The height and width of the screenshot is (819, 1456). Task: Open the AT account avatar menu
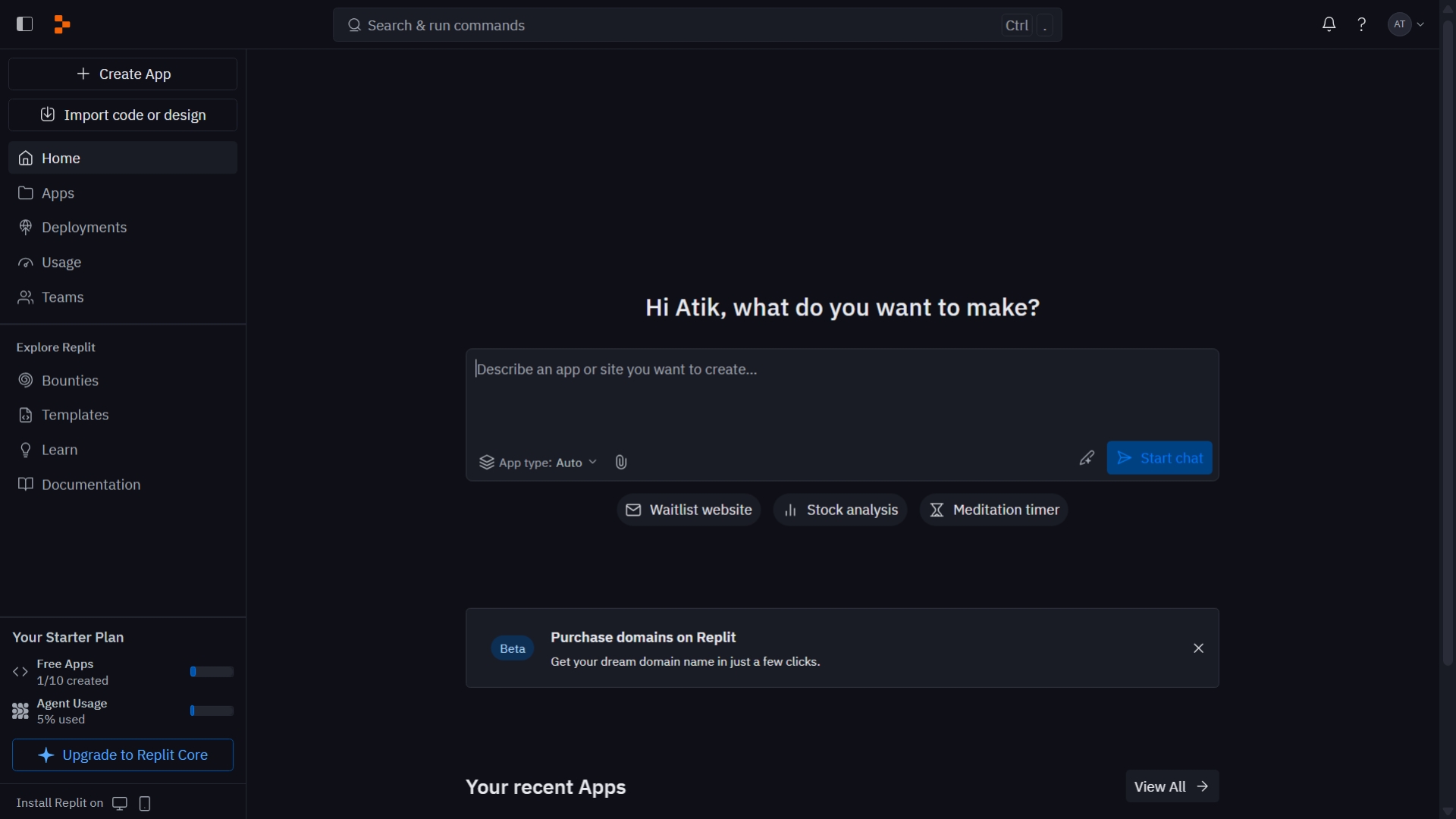click(x=1407, y=24)
